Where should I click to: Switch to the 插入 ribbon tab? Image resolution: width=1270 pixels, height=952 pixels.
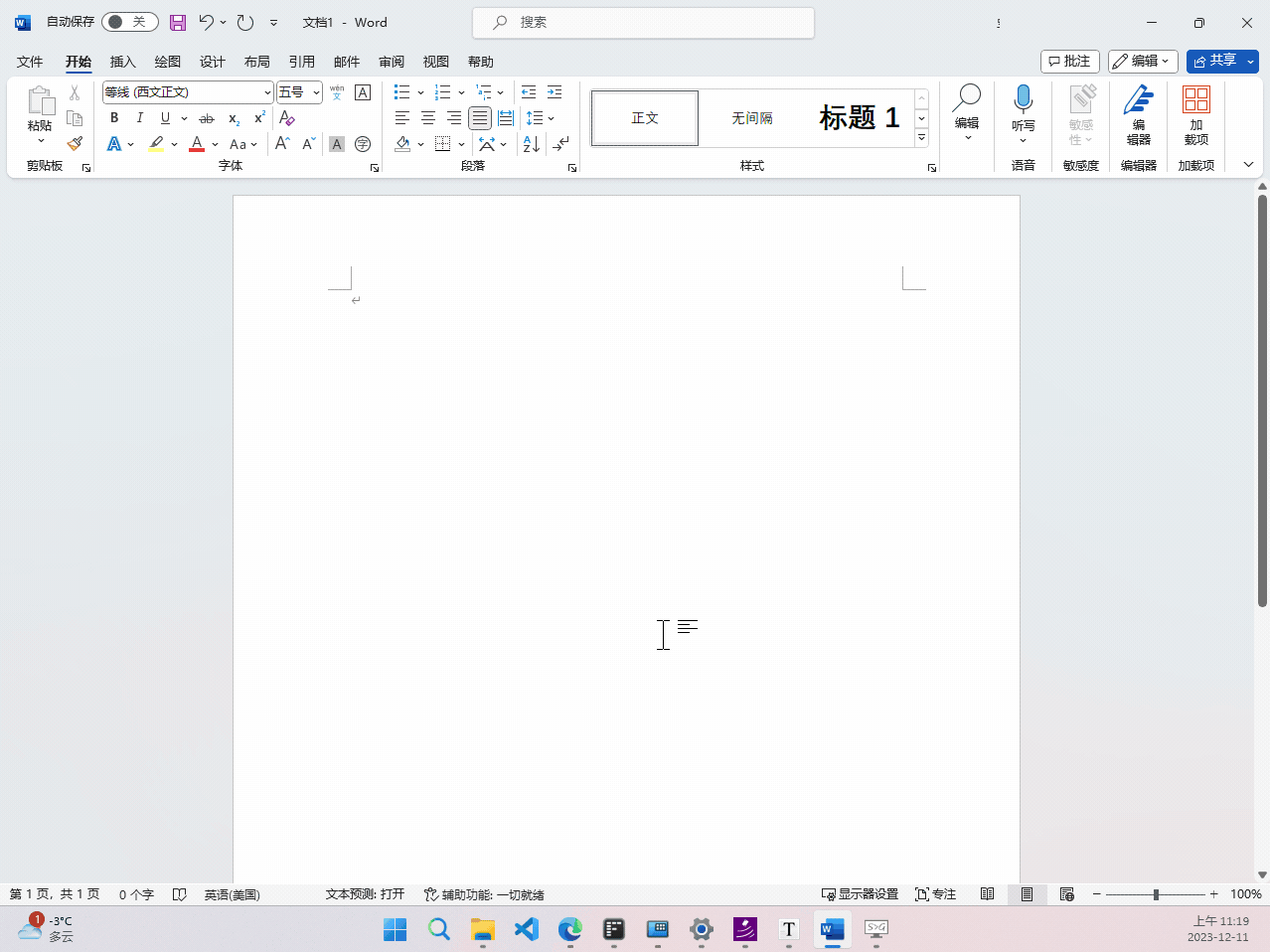click(122, 62)
